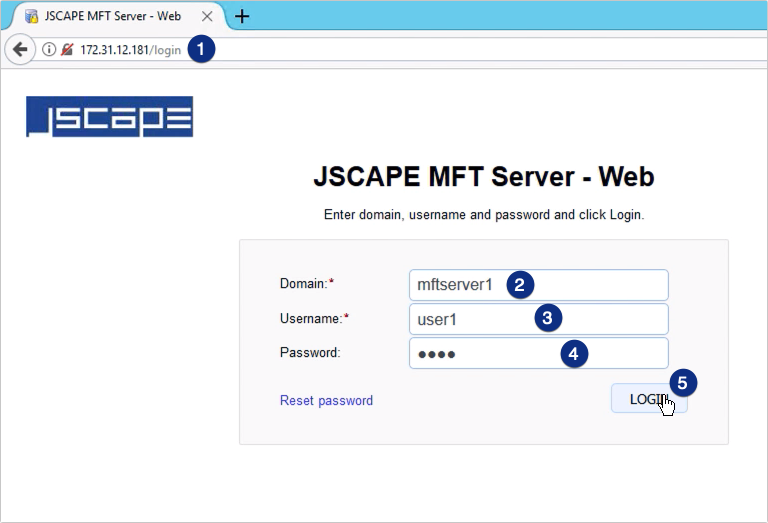Click the numbered callout 3 marker

click(546, 318)
